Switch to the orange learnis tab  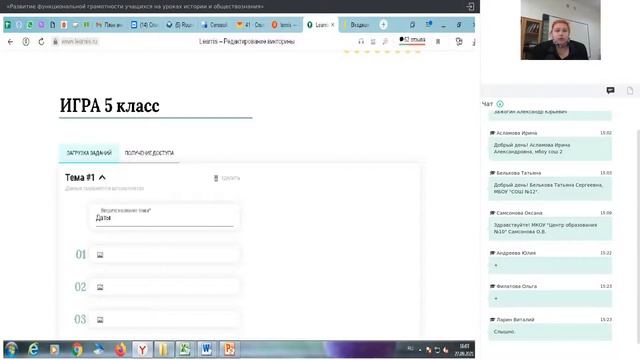pyautogui.click(x=284, y=25)
